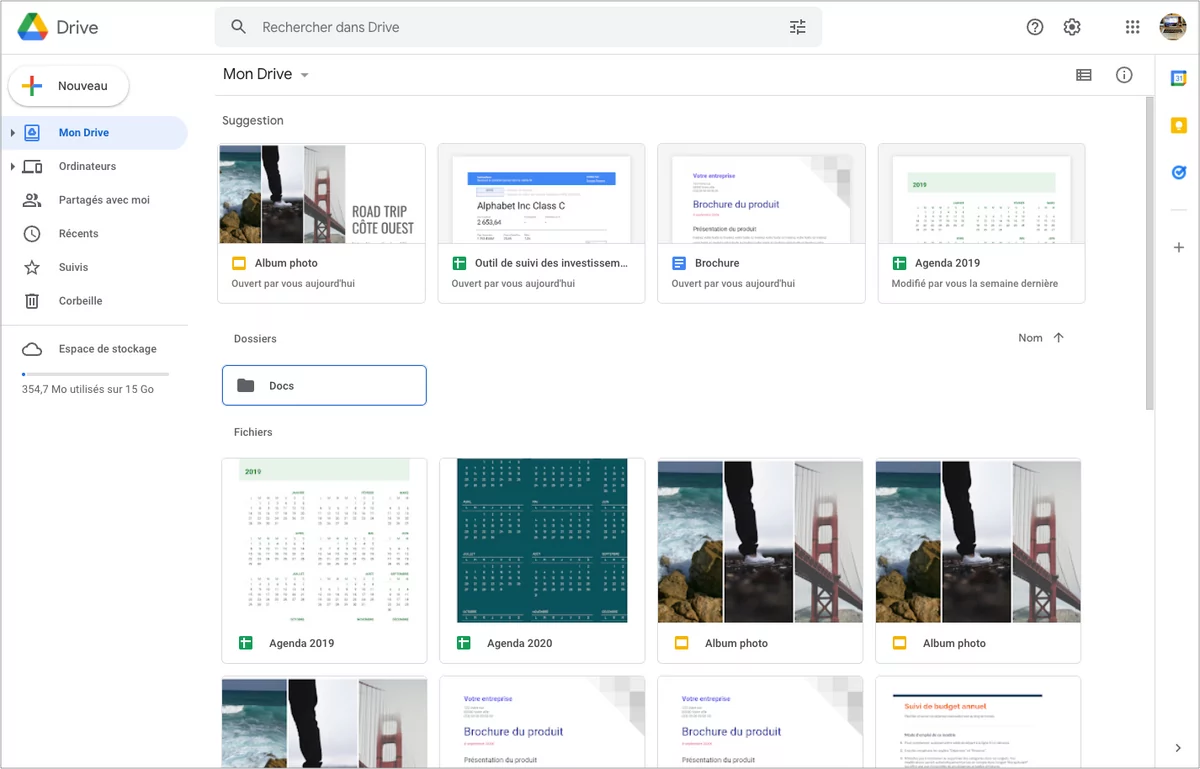Open suggested Agenda 2019 calendar thumbnail
This screenshot has width=1200, height=769.
coord(981,194)
